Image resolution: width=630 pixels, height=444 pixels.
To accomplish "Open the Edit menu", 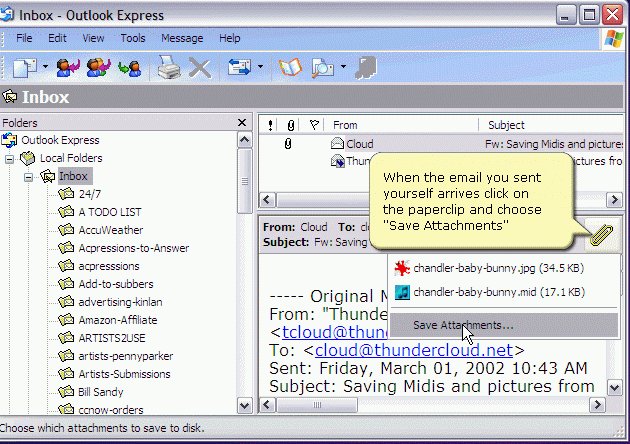I will click(x=57, y=38).
